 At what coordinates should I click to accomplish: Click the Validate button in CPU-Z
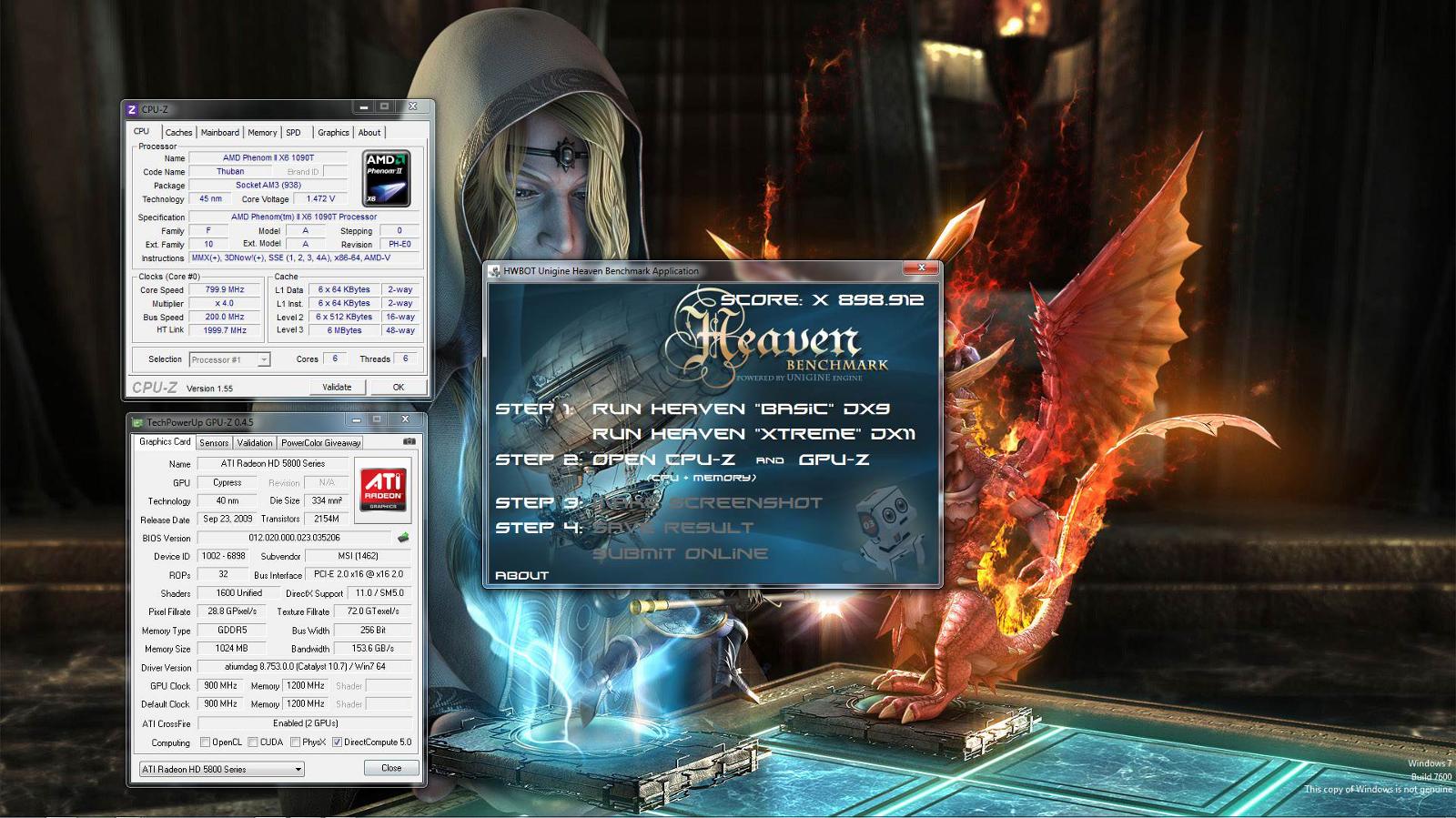[x=337, y=387]
